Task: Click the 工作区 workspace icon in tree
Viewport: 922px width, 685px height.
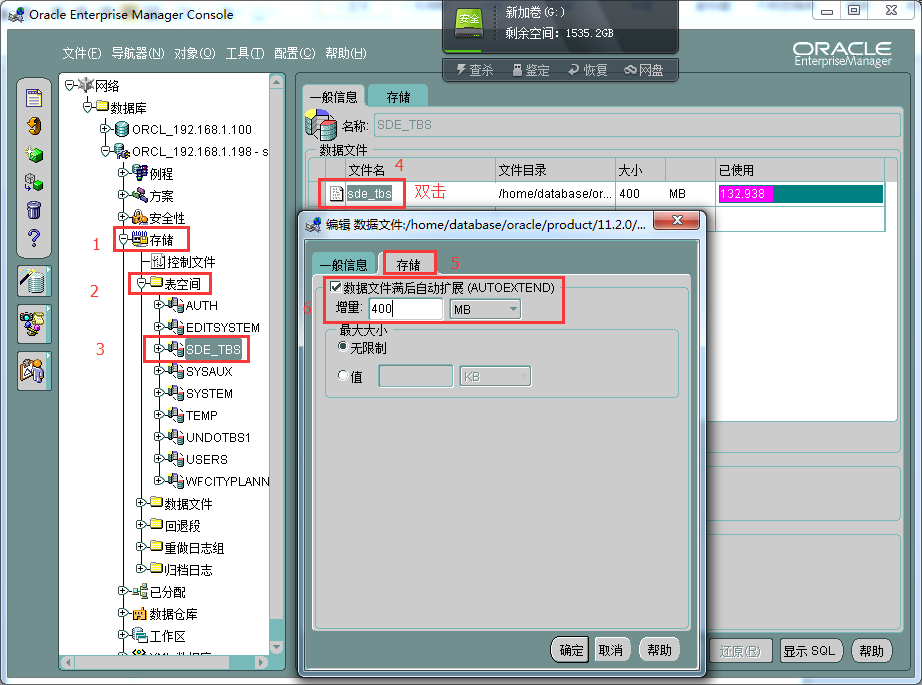Action: point(140,636)
